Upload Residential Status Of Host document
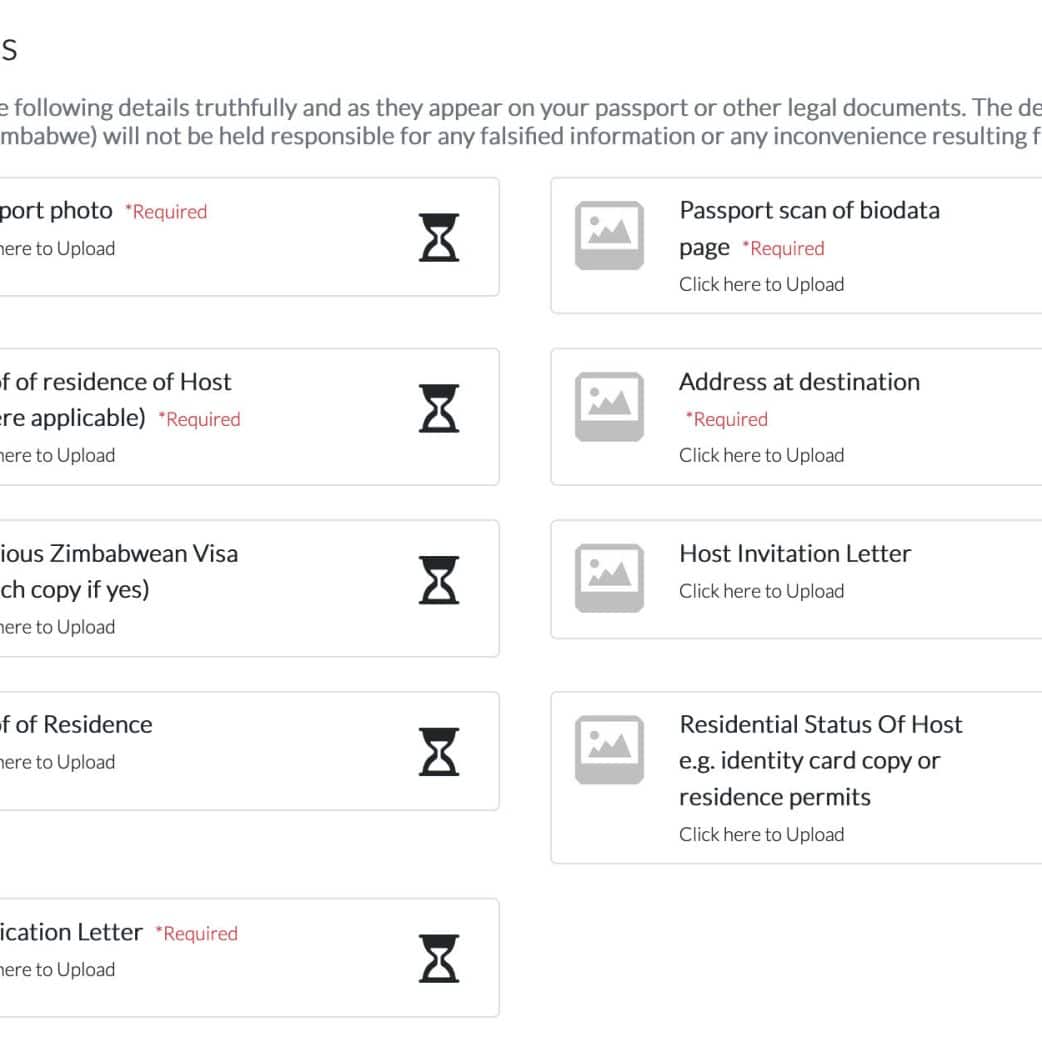This screenshot has width=1042, height=1042. pos(761,835)
